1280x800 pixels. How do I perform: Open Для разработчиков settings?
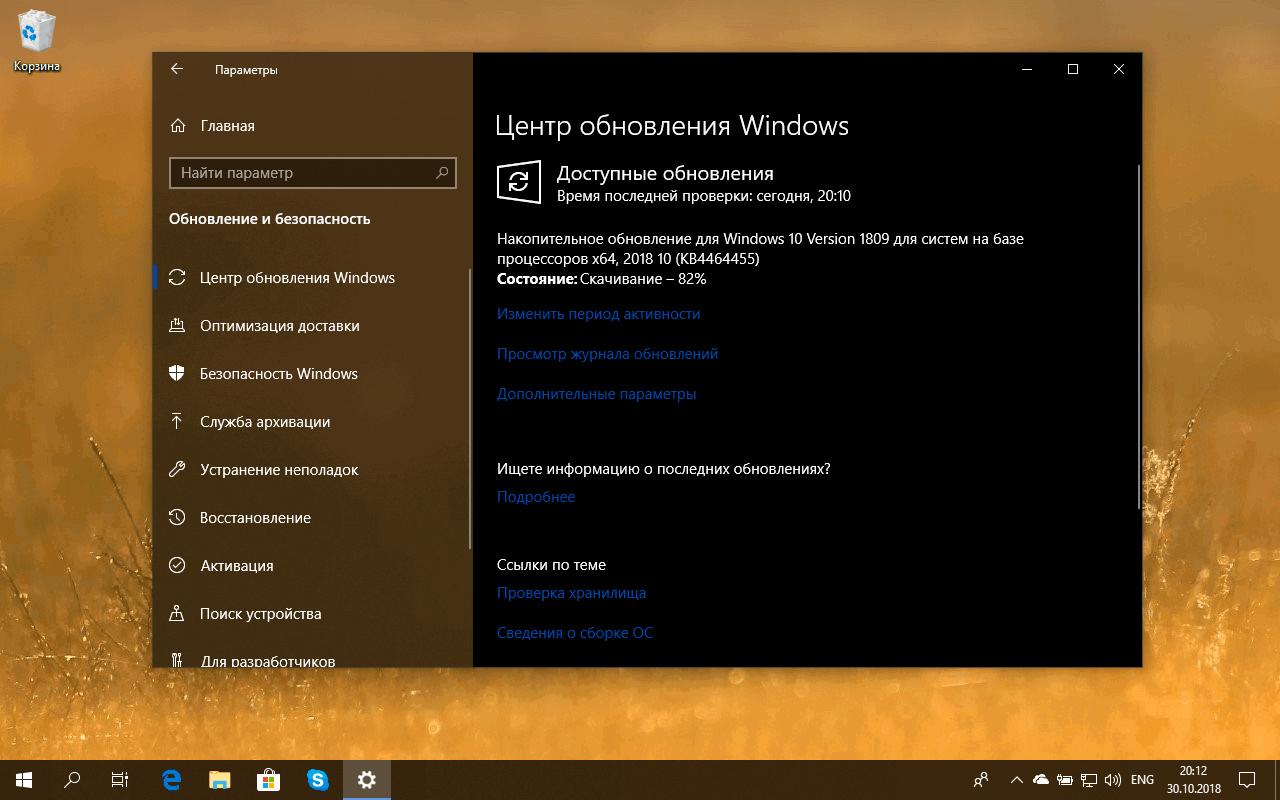coord(263,658)
